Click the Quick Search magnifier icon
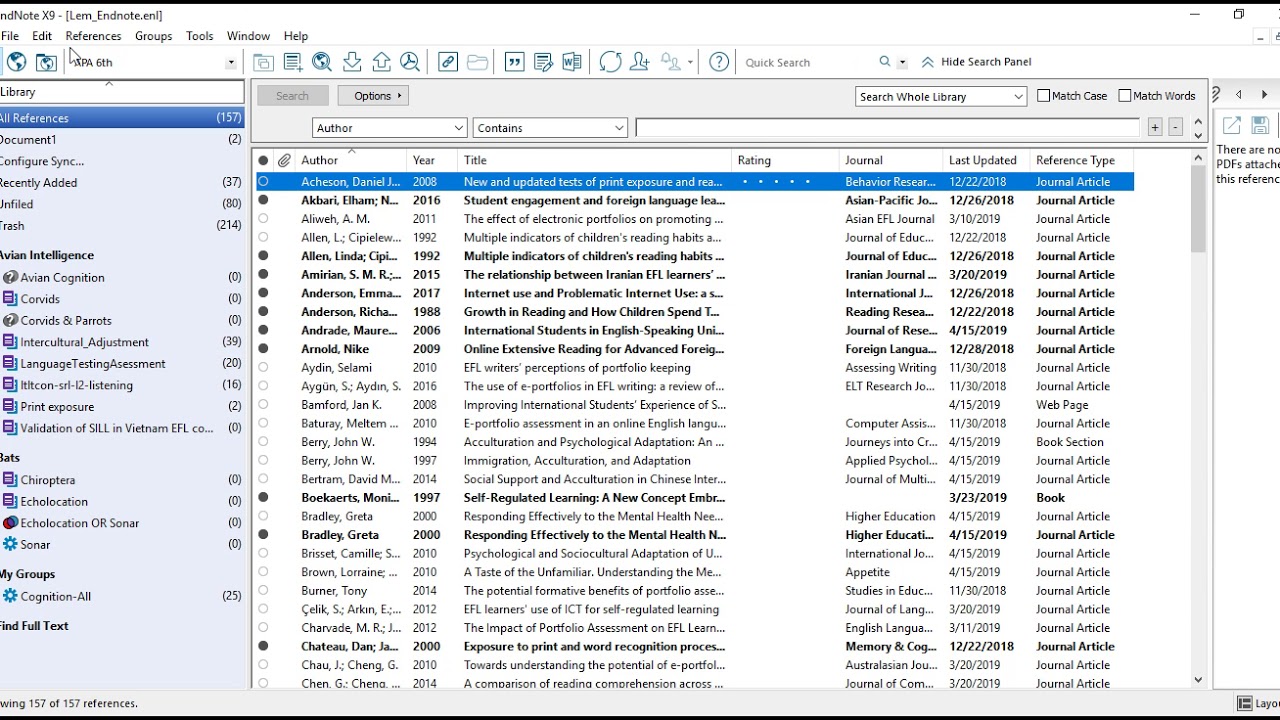 (885, 62)
